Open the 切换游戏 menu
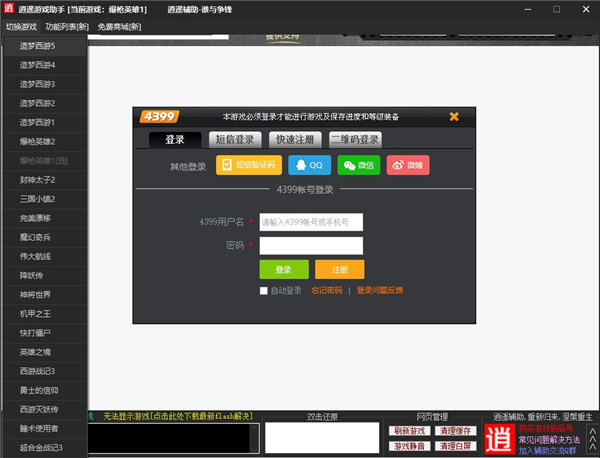Screen dimensions: 600x458 tap(21, 27)
